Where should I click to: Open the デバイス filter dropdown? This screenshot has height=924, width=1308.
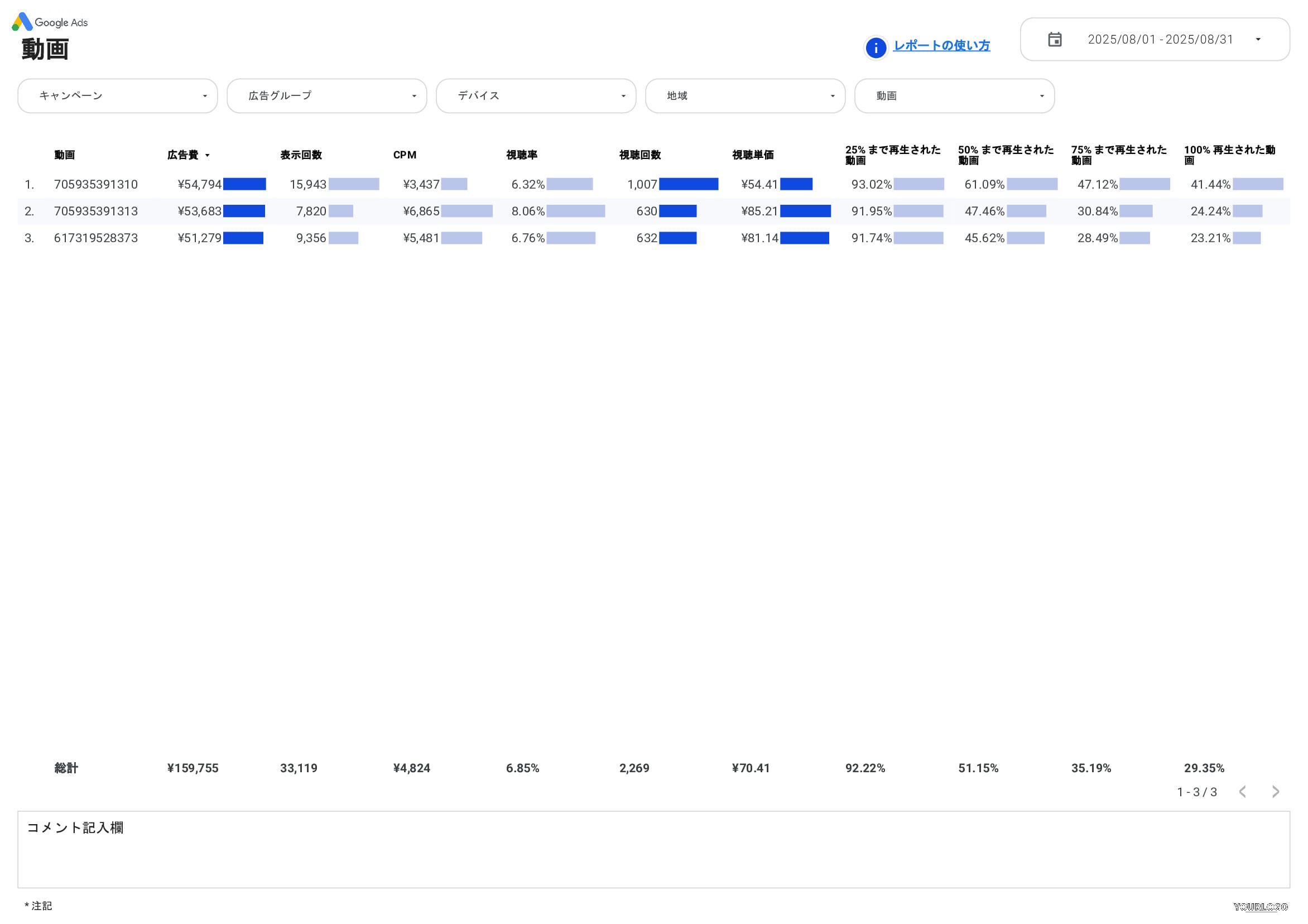(x=536, y=96)
